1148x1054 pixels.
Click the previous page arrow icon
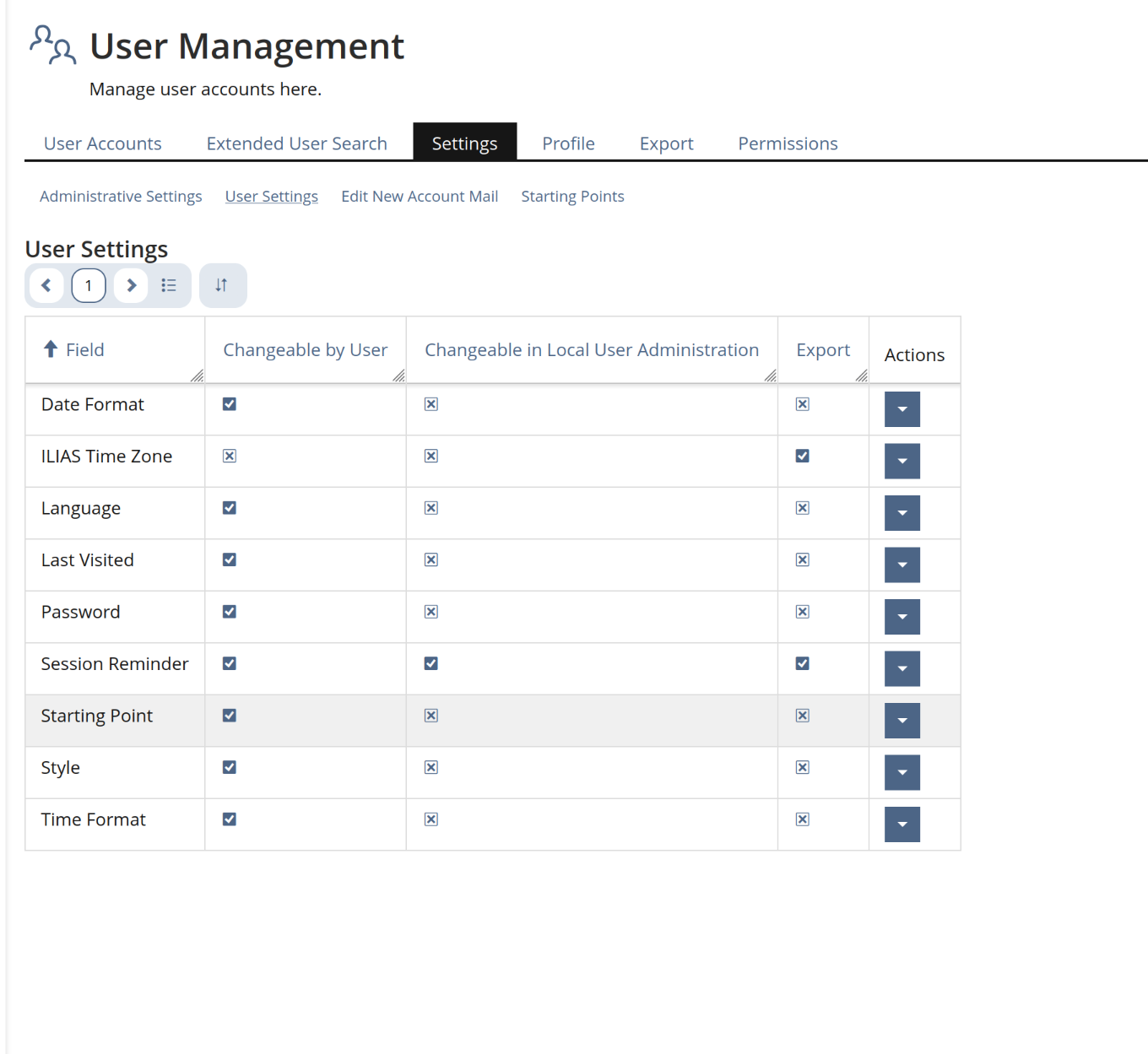(x=46, y=285)
